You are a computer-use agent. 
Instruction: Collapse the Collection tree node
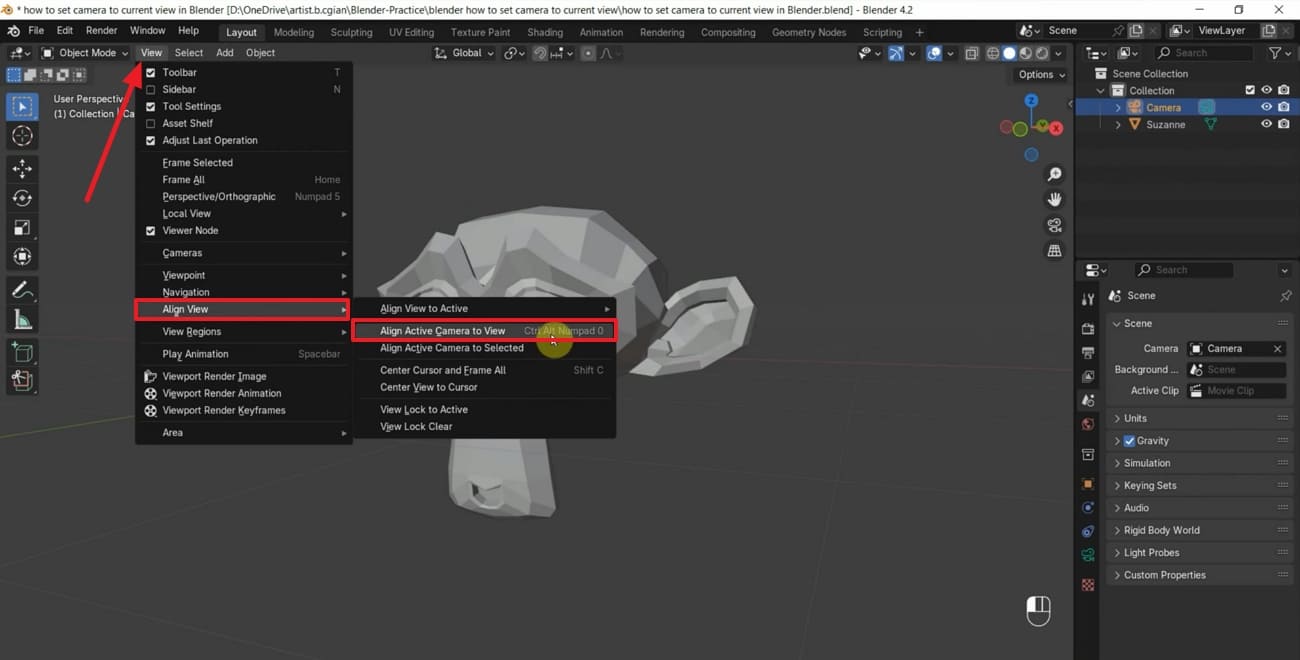coord(1101,91)
